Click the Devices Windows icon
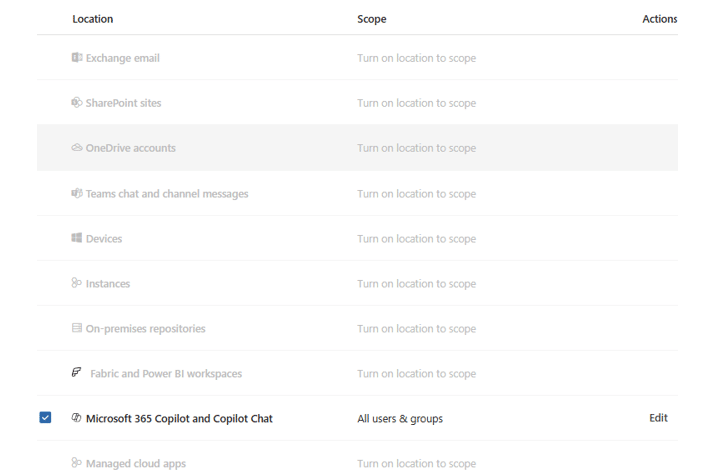This screenshot has width=717, height=475. pyautogui.click(x=77, y=238)
